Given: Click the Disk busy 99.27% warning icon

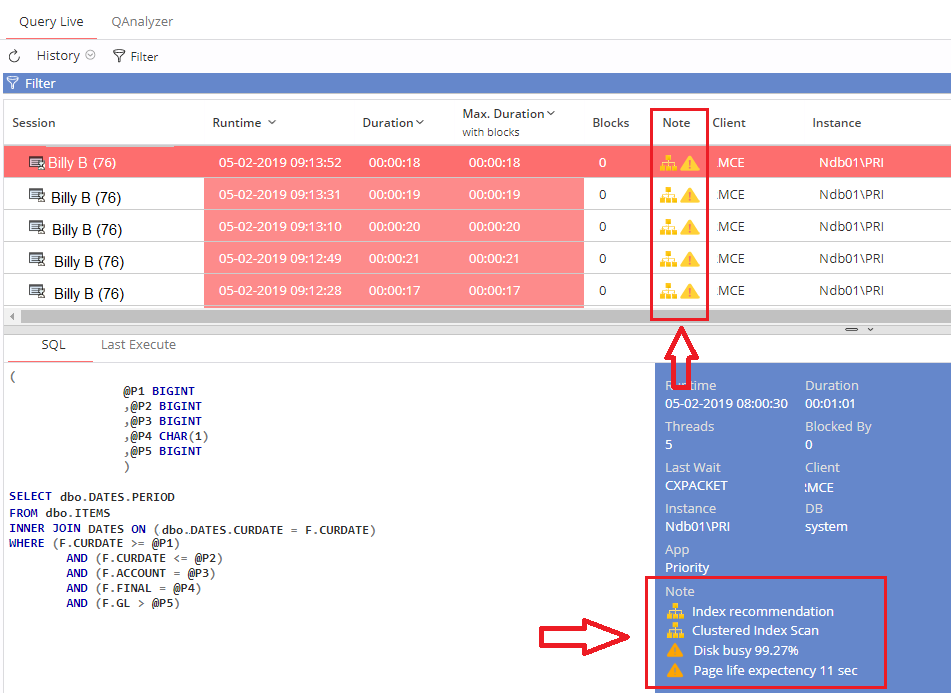Looking at the screenshot, I should (674, 651).
